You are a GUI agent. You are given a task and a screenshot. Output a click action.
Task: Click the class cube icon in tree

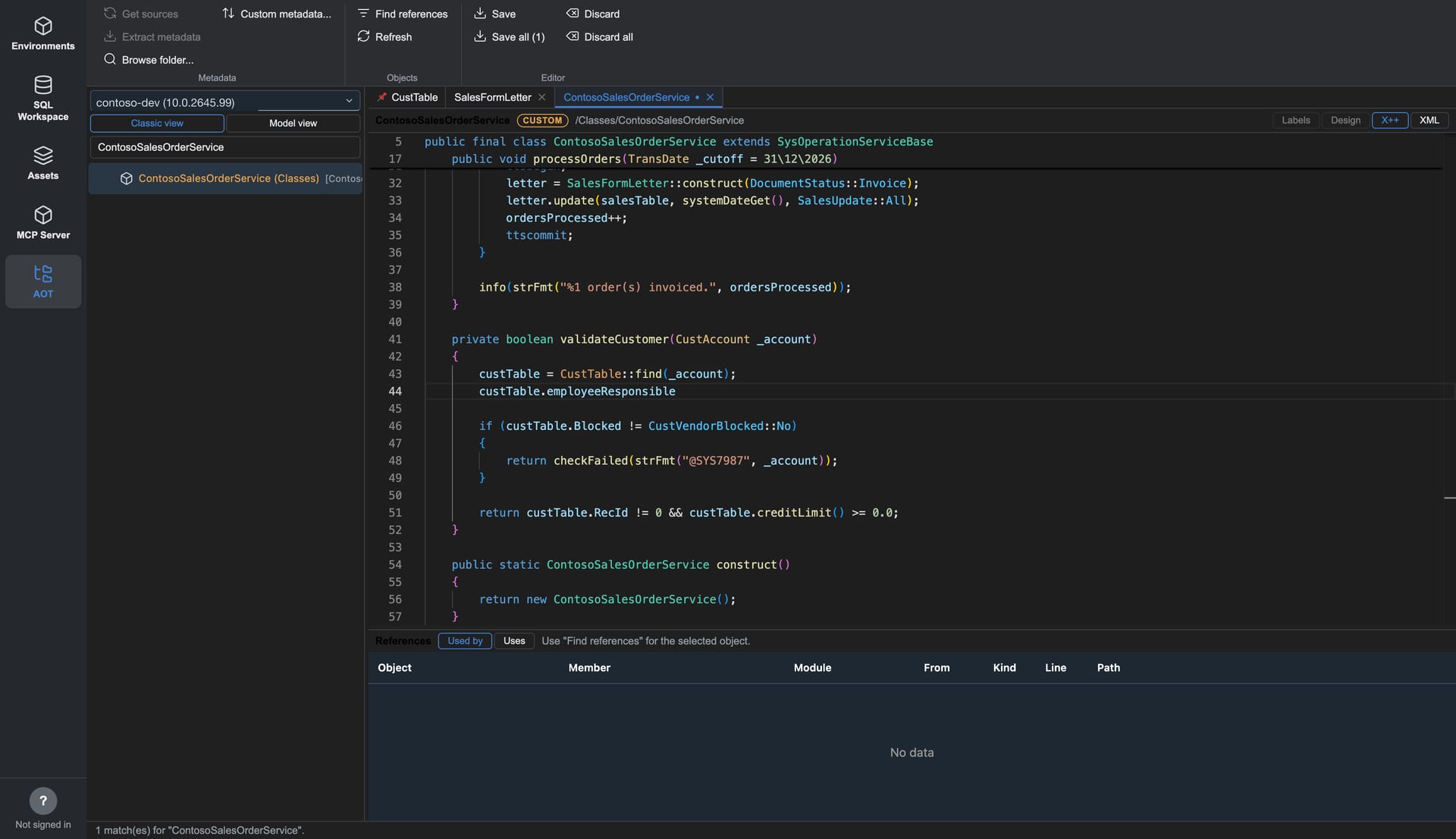pos(127,178)
